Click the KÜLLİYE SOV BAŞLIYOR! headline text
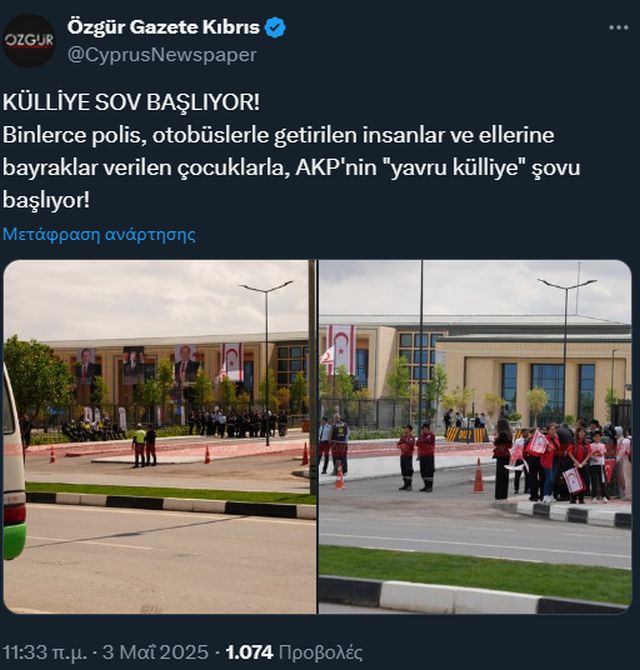Screen dimensions: 640x670 pyautogui.click(x=131, y=102)
